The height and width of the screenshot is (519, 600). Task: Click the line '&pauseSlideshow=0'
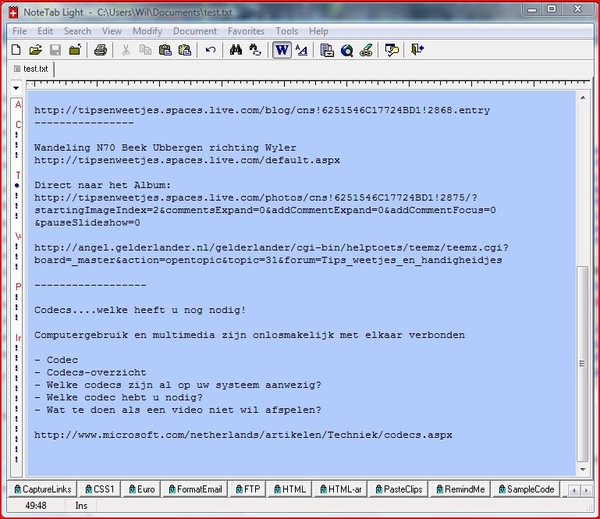87,223
